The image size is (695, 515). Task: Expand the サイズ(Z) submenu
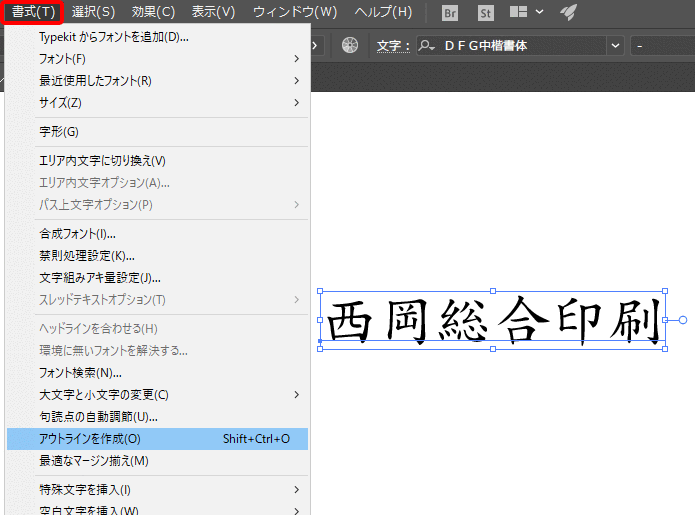[157, 103]
